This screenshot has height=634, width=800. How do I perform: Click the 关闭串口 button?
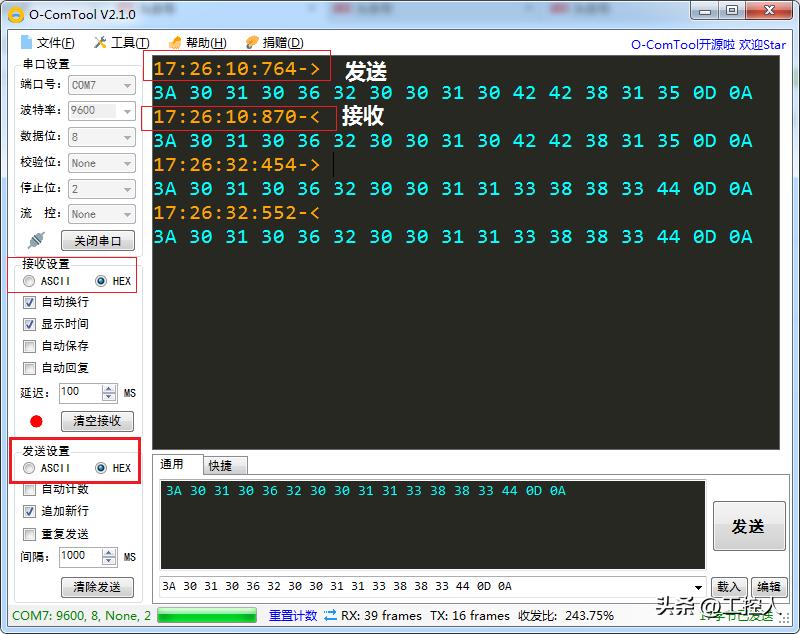tap(97, 240)
